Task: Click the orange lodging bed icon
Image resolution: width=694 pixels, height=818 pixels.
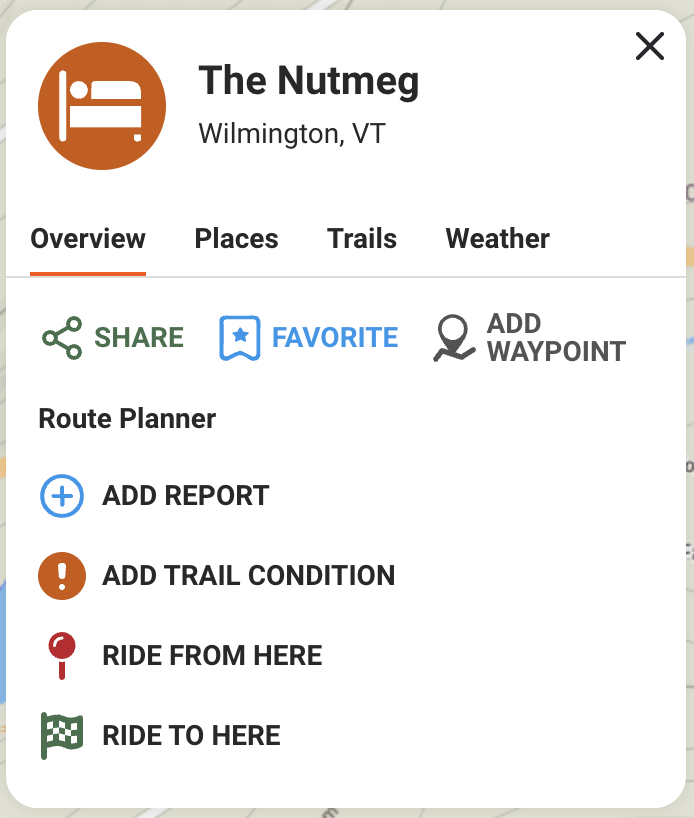Action: (x=101, y=105)
